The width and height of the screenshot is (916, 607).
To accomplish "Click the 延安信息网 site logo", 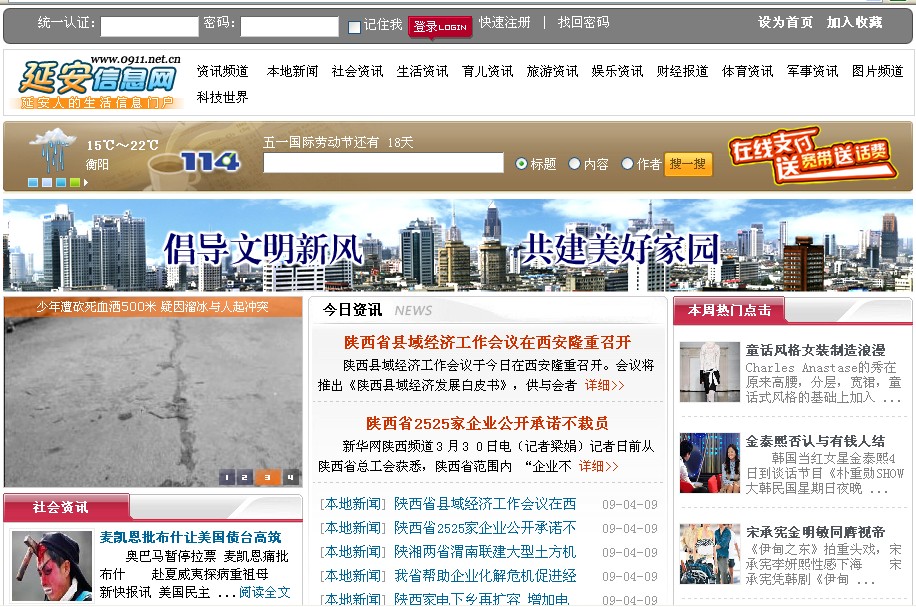I will click(x=96, y=82).
